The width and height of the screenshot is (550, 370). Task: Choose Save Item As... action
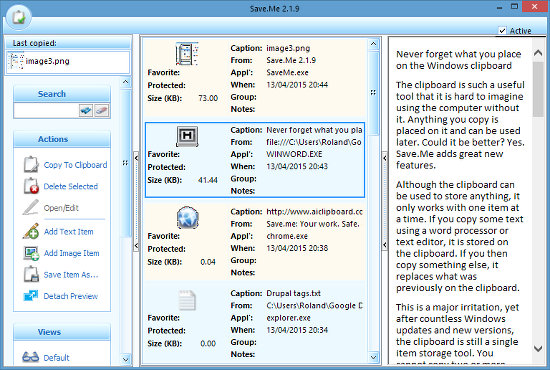click(x=71, y=275)
